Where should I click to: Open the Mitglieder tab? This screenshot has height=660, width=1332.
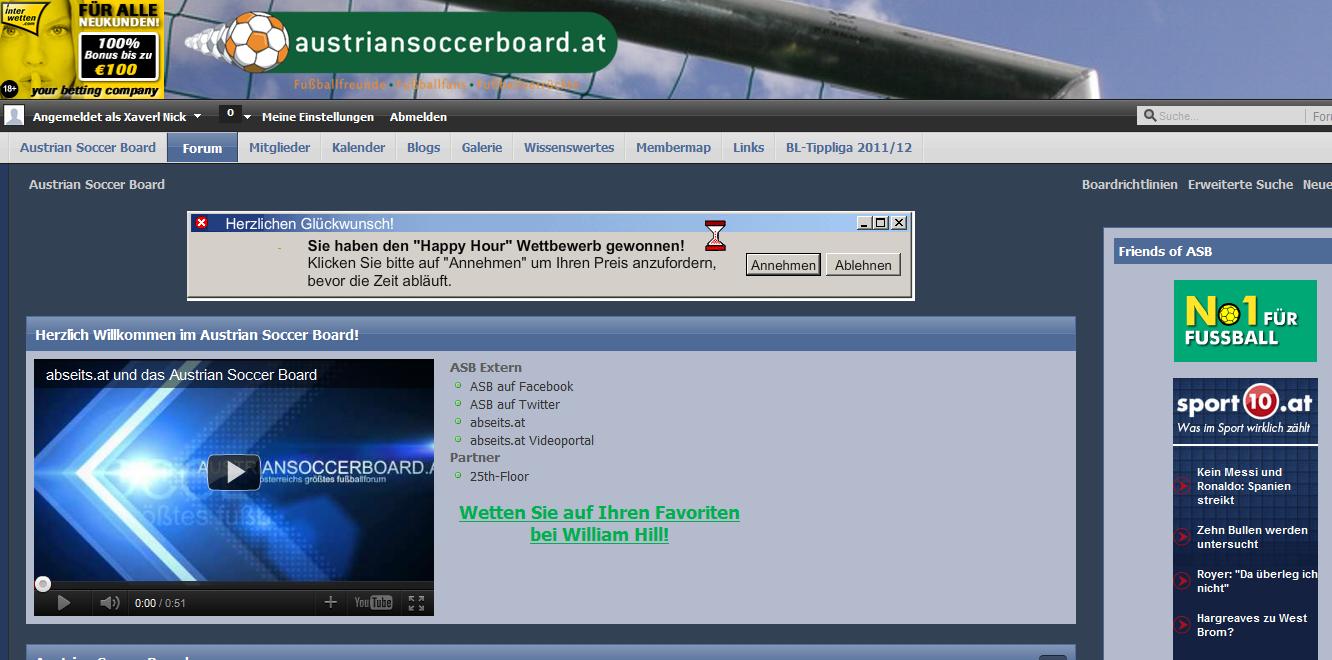[x=280, y=147]
